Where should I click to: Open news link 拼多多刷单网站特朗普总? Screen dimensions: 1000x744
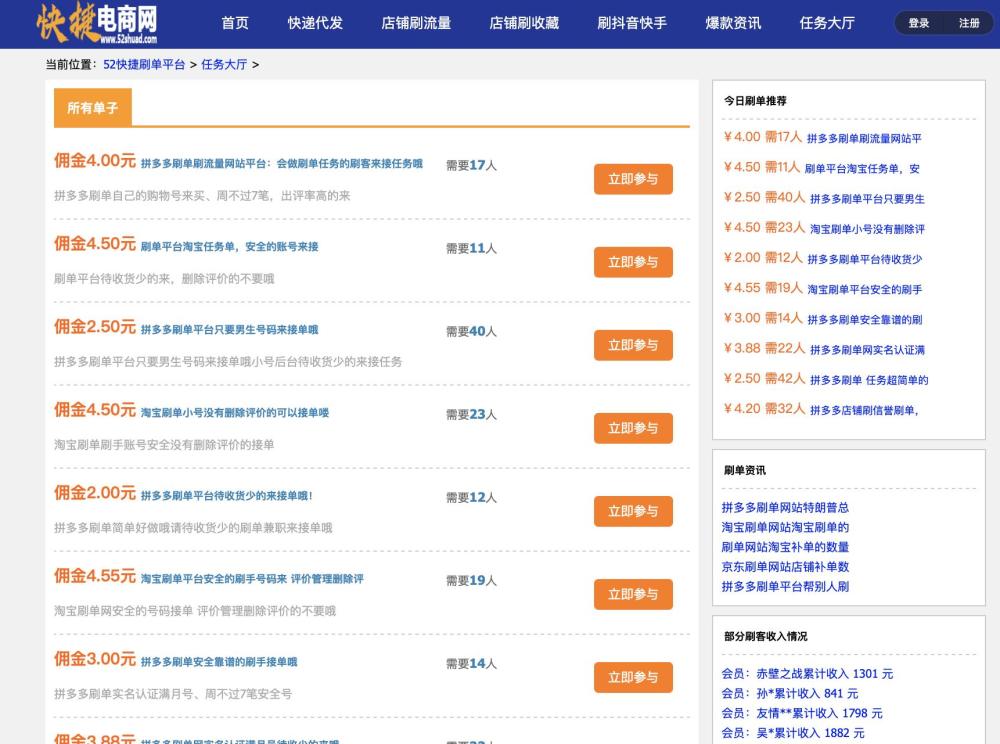coord(785,507)
